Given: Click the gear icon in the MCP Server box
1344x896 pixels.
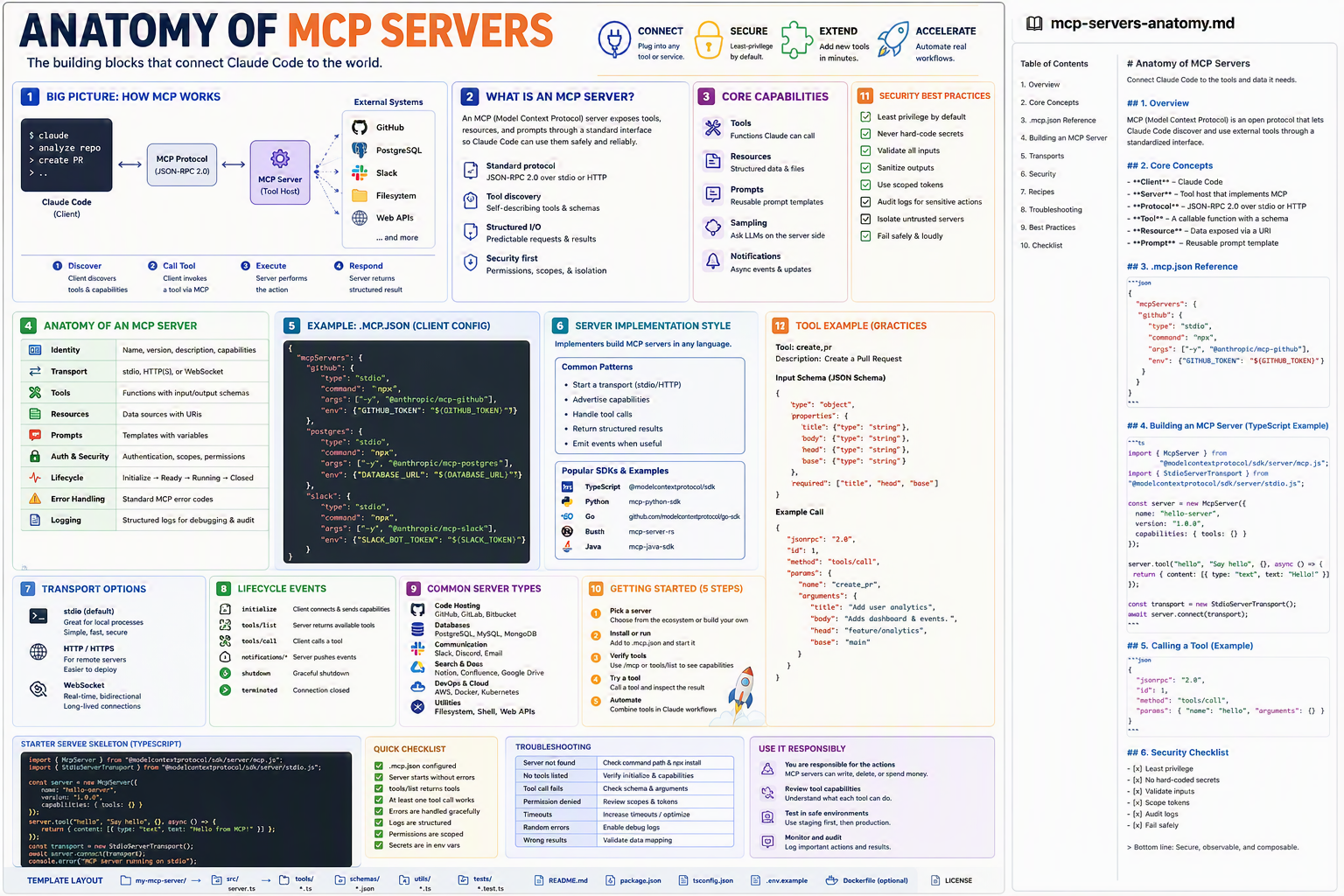Looking at the screenshot, I should (x=280, y=158).
